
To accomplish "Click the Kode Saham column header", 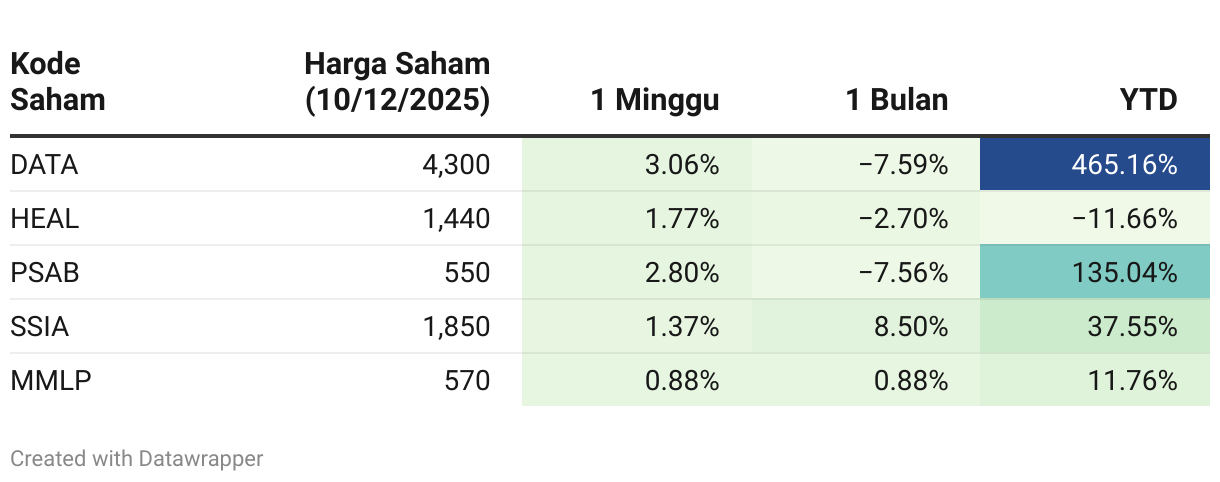I will 58,82.
